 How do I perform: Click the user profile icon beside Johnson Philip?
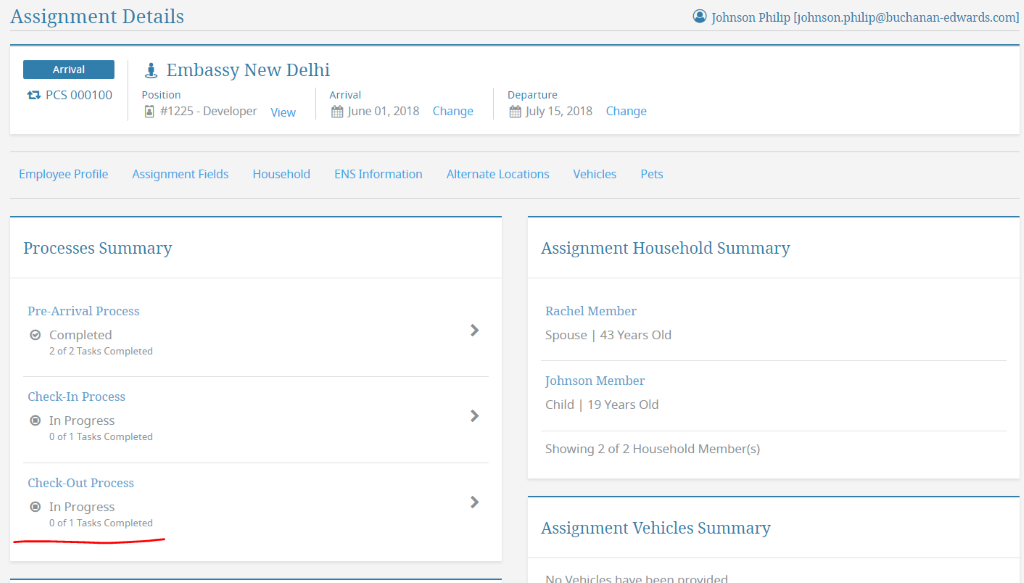tap(699, 16)
